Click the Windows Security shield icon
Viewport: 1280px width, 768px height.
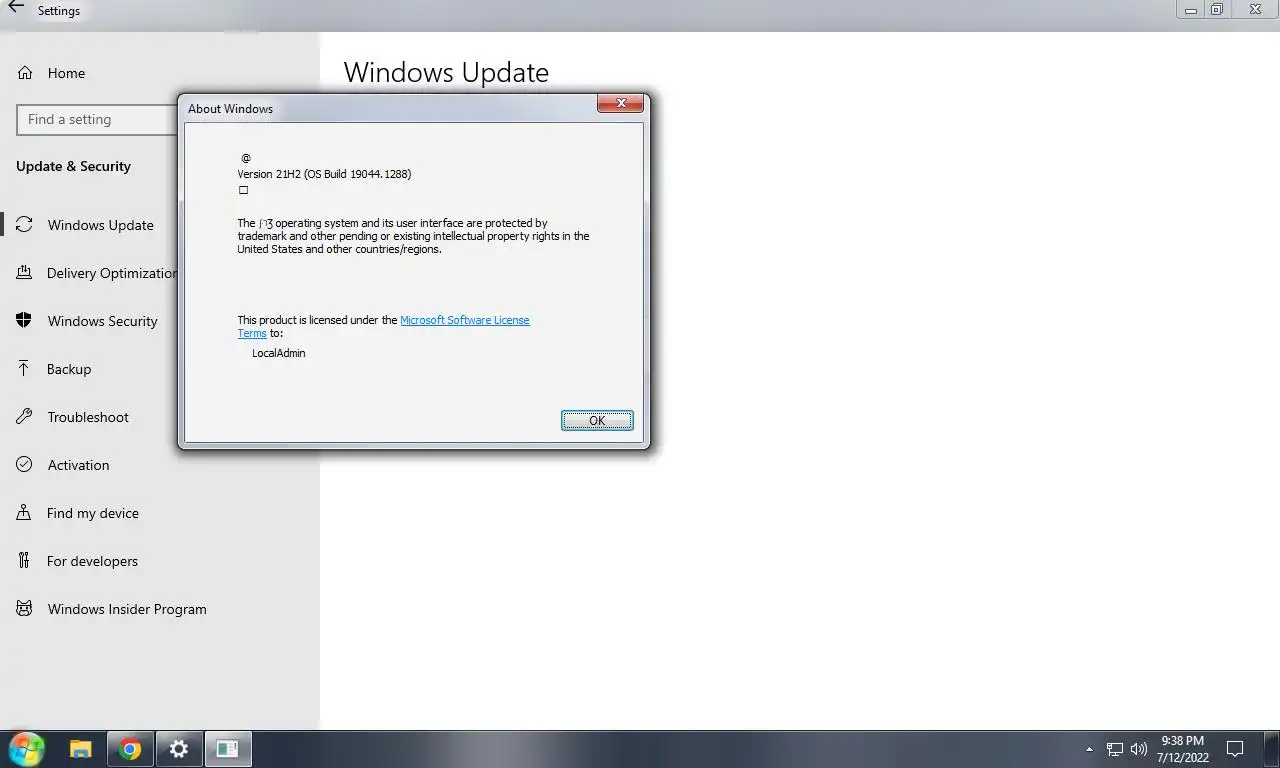[x=24, y=321]
